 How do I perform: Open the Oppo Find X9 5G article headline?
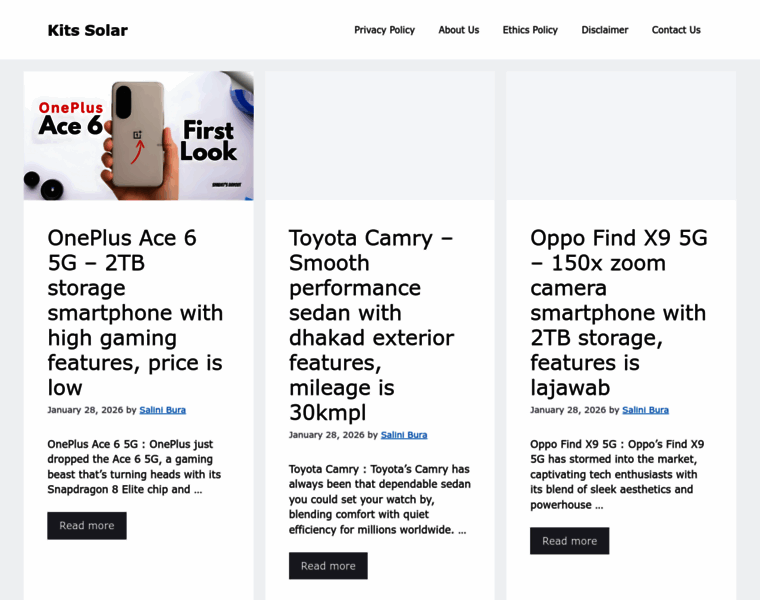(618, 312)
